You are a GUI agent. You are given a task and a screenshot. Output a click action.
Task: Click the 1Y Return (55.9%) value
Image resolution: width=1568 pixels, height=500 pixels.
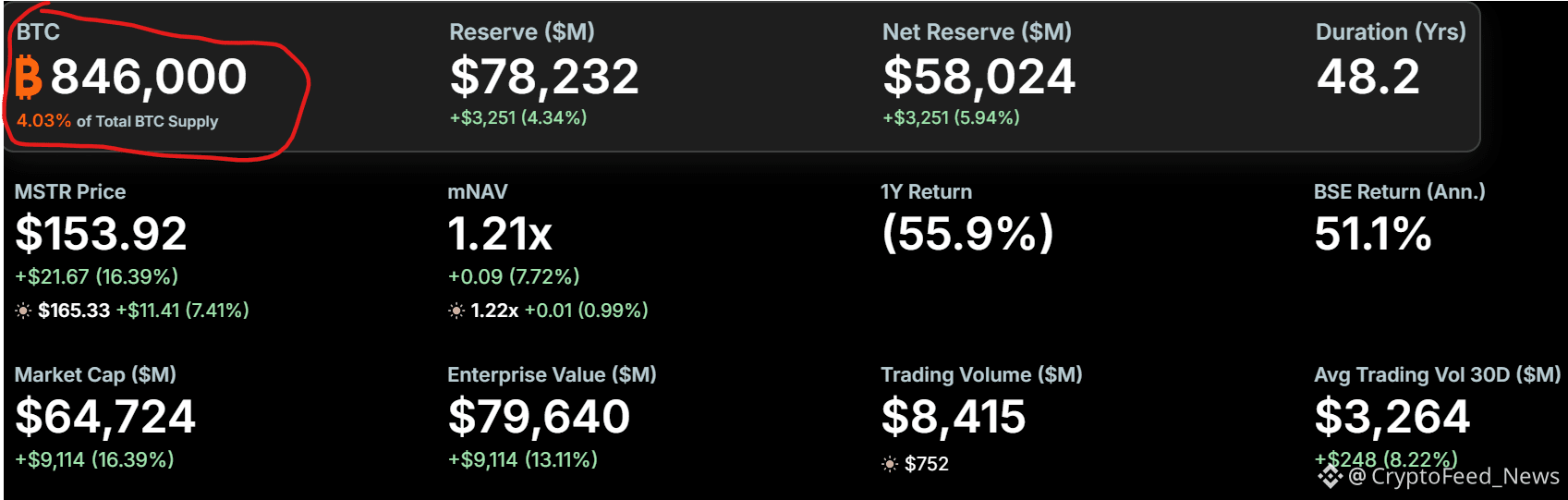point(967,234)
